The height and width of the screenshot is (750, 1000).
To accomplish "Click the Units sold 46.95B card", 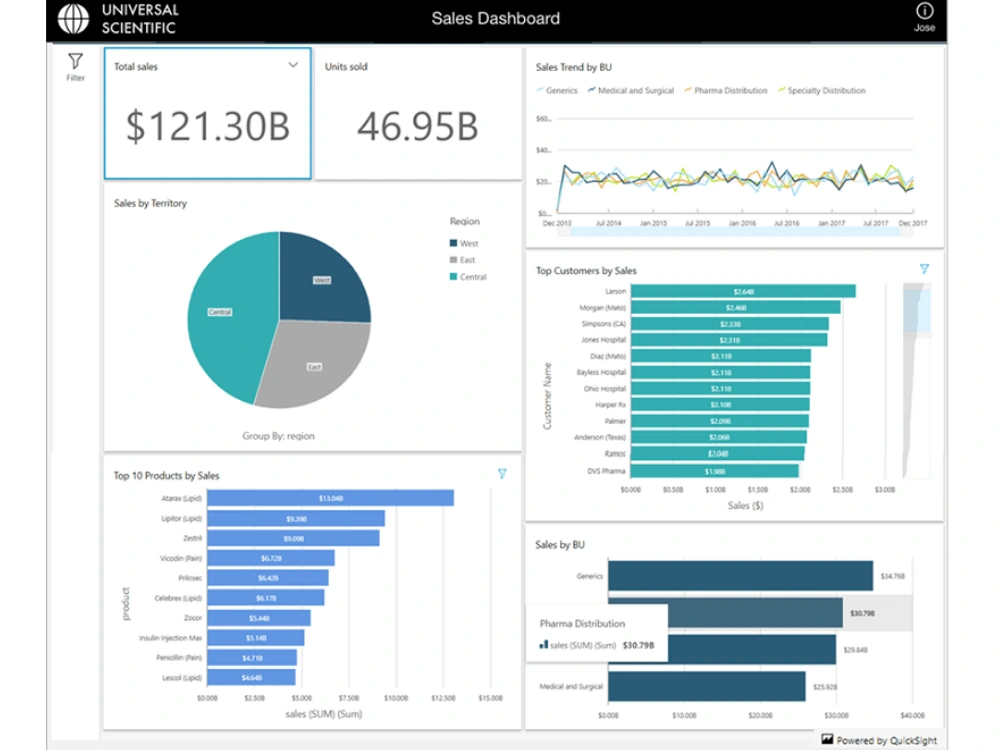I will pyautogui.click(x=418, y=114).
